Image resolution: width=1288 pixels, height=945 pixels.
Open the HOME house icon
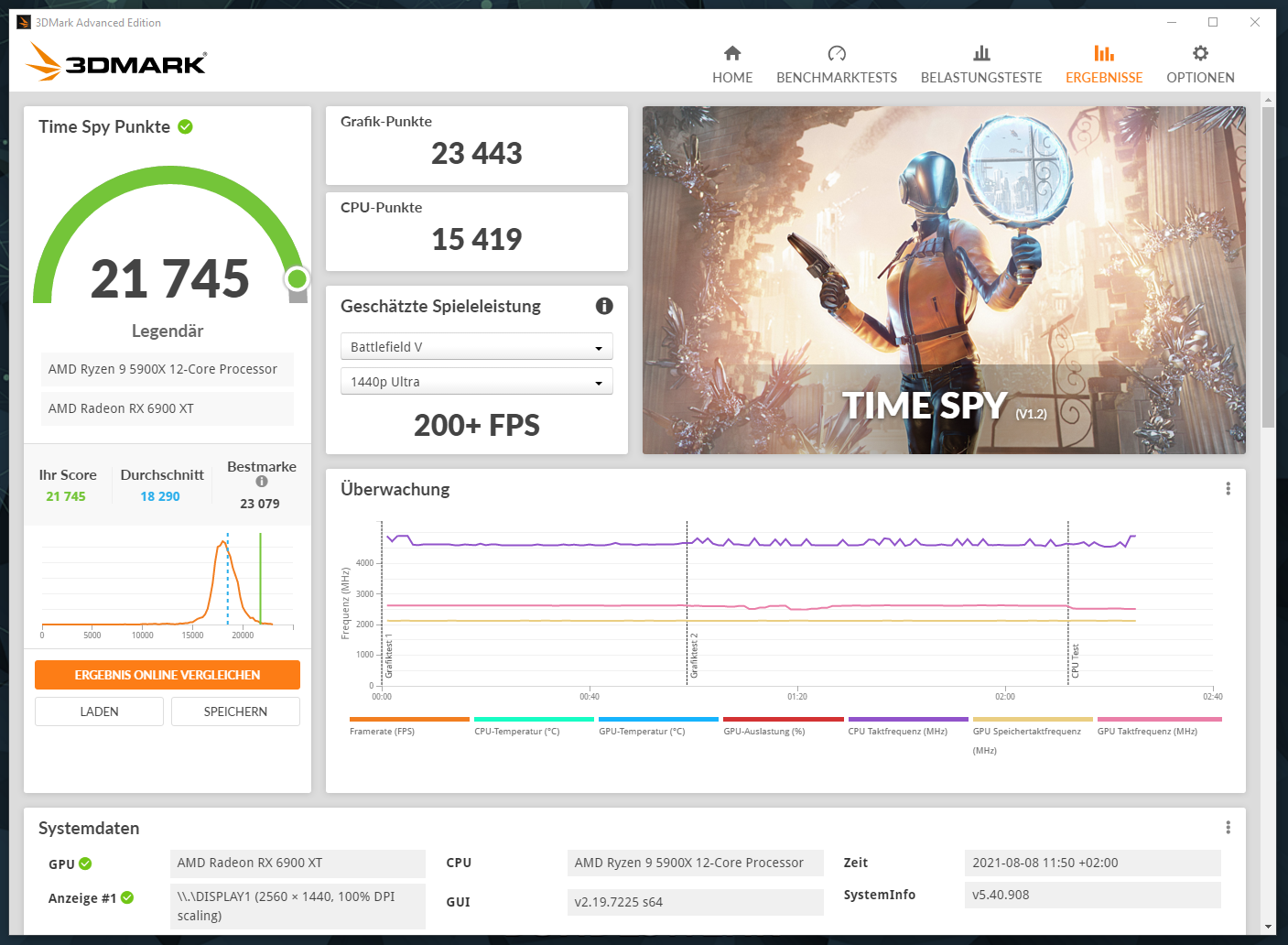[732, 53]
